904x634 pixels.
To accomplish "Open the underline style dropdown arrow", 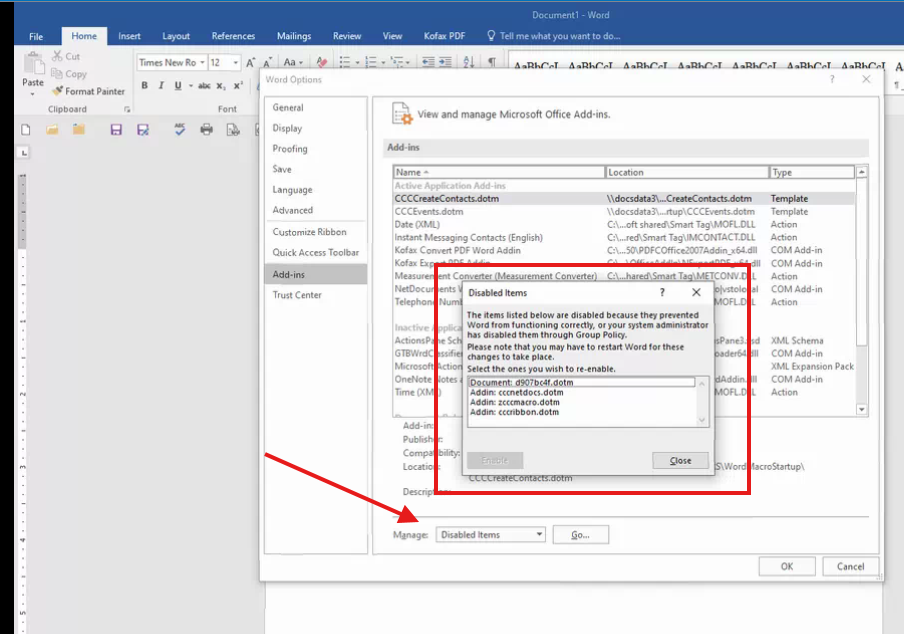I will point(190,85).
